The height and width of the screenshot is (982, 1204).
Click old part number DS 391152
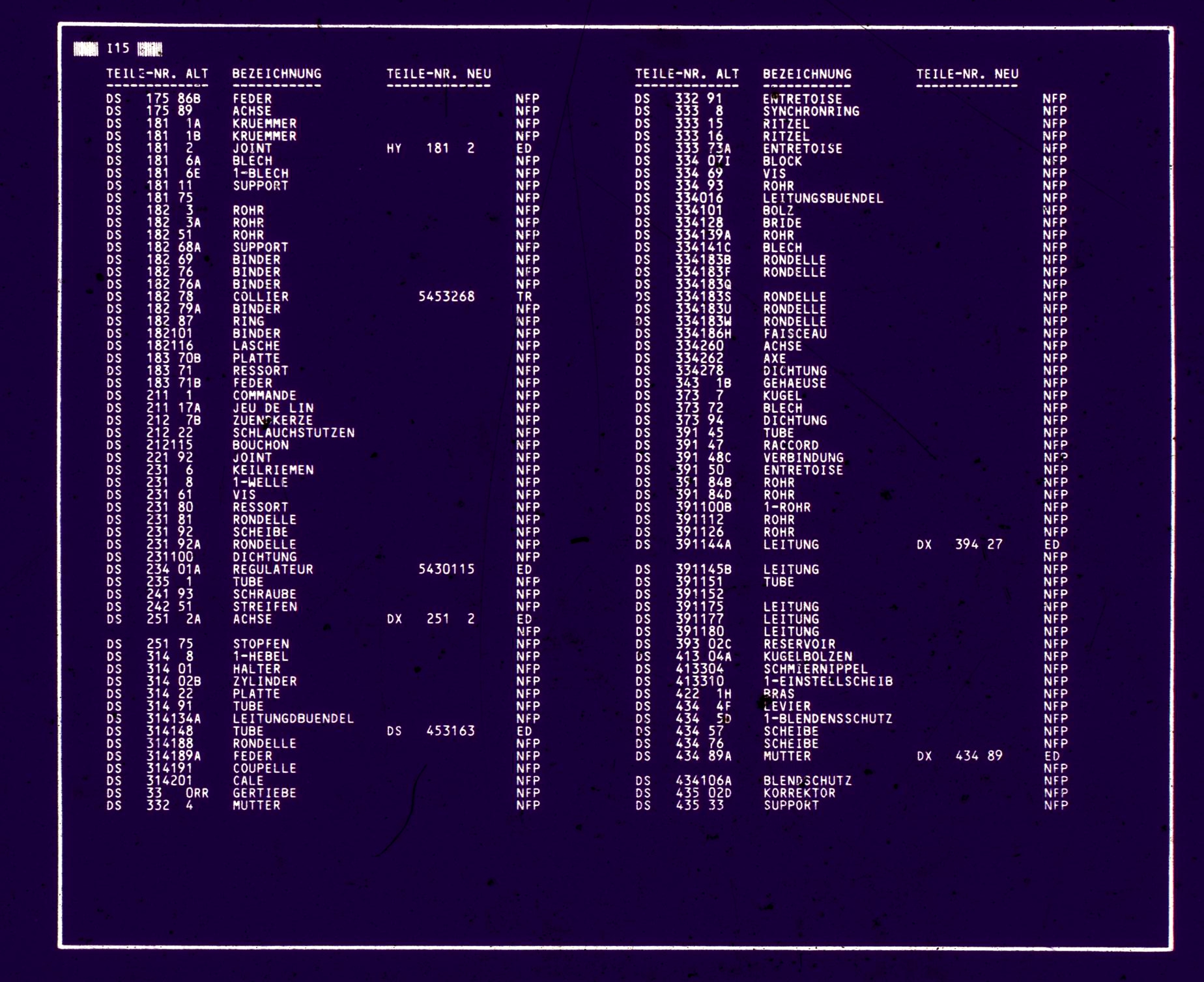tap(680, 594)
